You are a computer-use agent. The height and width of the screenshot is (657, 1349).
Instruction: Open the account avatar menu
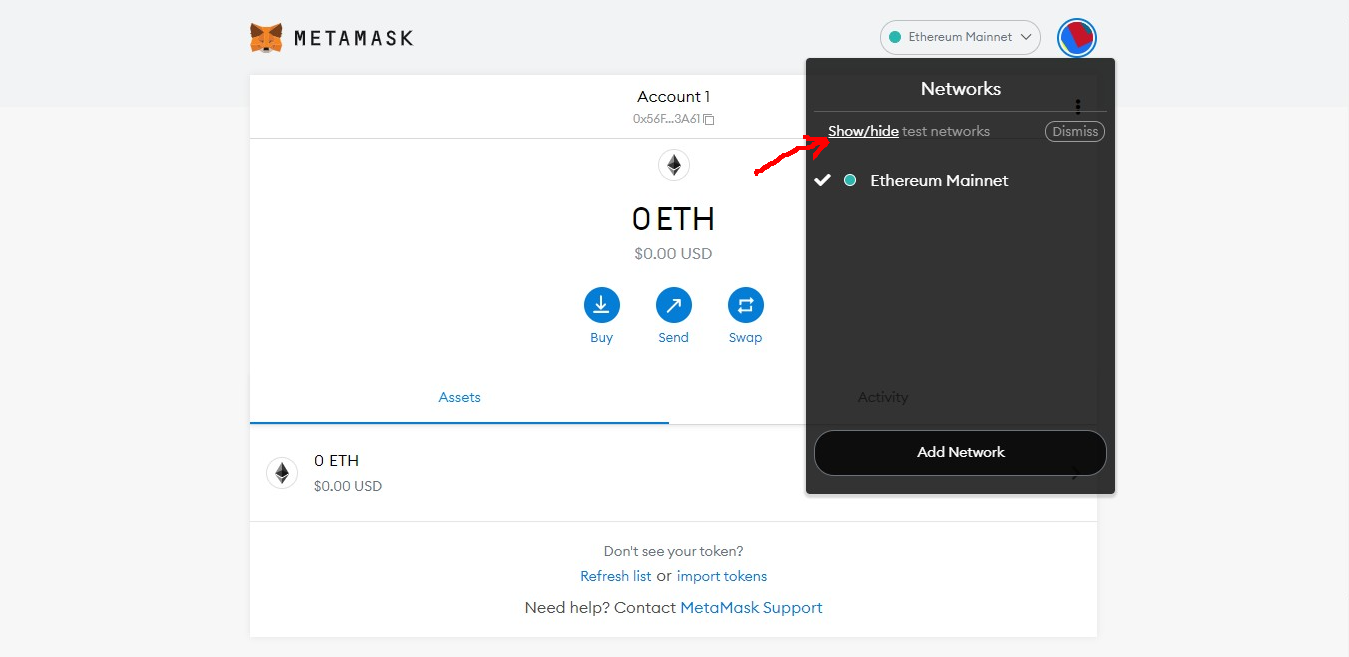(x=1077, y=38)
